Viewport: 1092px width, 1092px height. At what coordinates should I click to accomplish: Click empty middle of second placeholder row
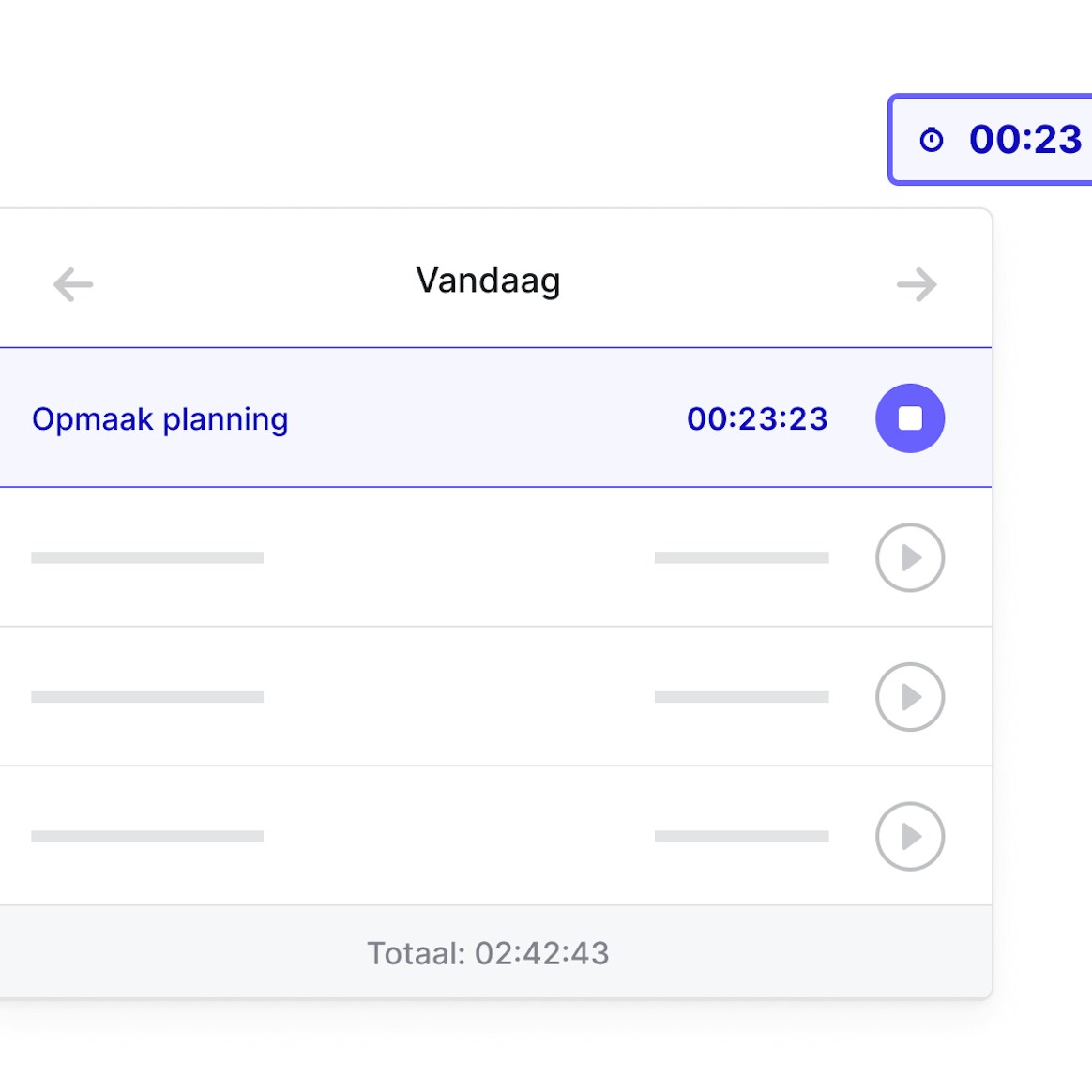click(460, 697)
